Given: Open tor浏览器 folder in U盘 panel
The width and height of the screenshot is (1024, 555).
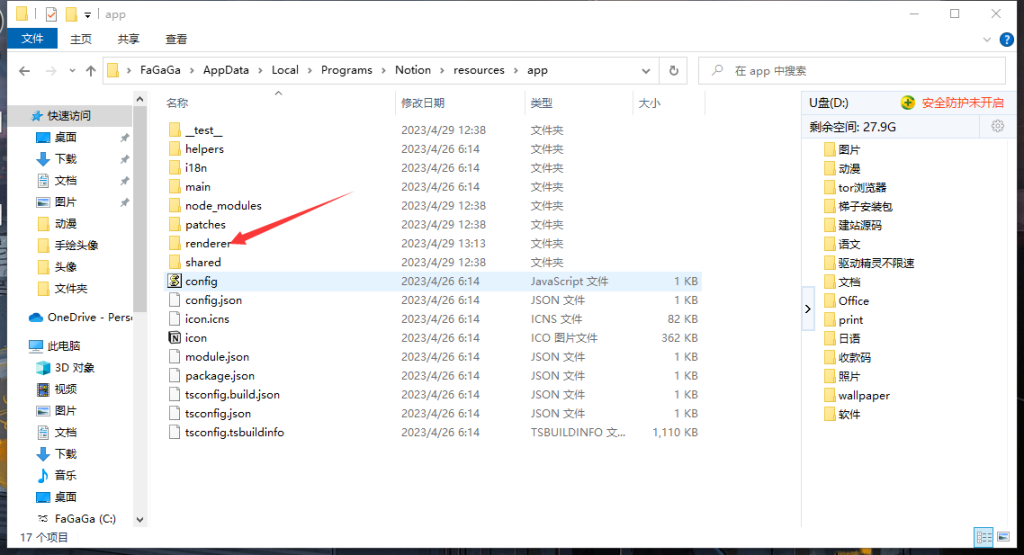Looking at the screenshot, I should point(862,187).
